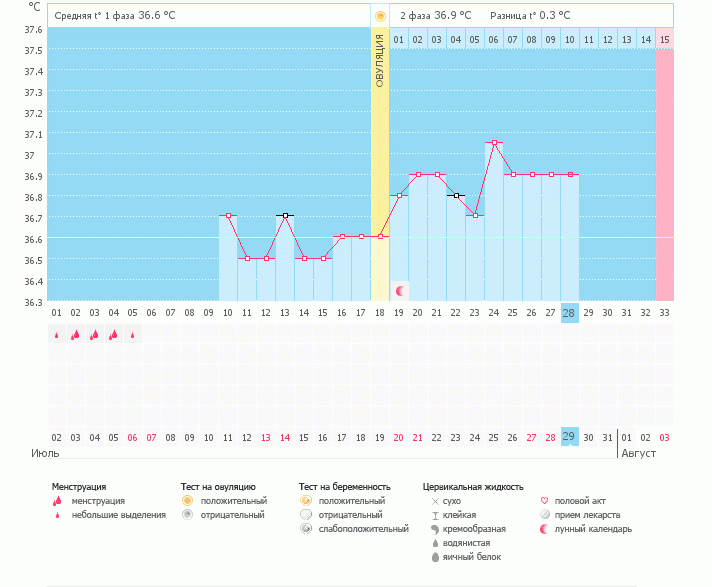
Task: Click the negative pregnancy test legend icon
Action: (306, 515)
